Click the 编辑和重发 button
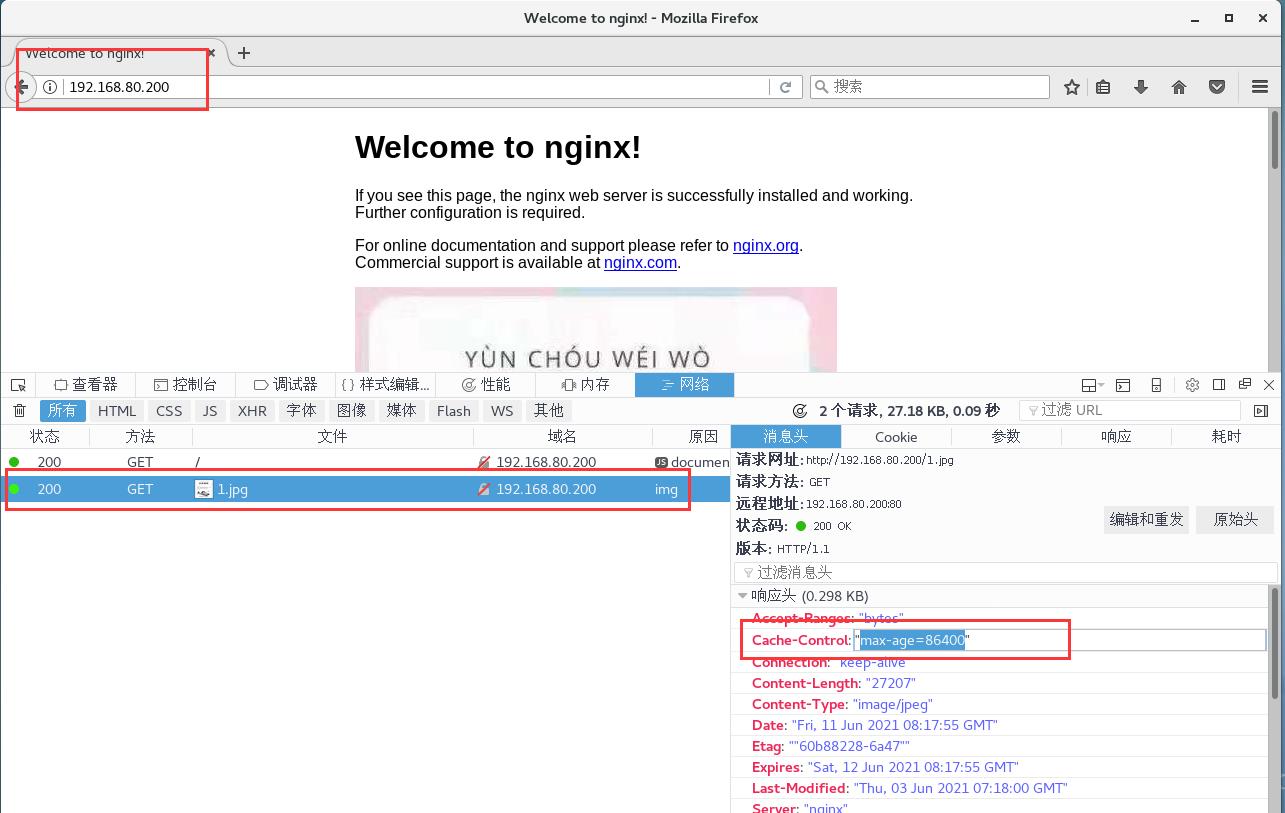The width and height of the screenshot is (1285, 813). 1146,520
